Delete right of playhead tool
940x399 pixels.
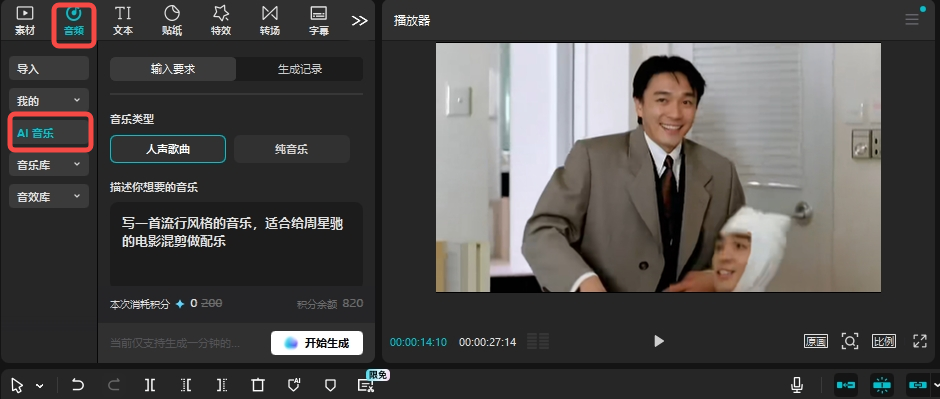tap(222, 385)
